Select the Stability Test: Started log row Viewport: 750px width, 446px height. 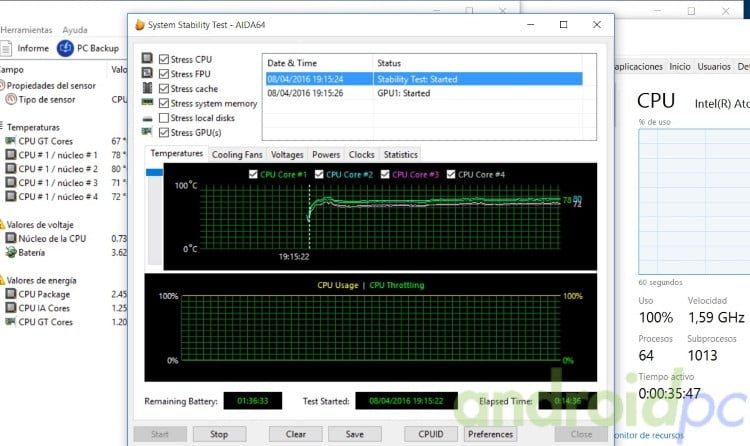(x=424, y=79)
